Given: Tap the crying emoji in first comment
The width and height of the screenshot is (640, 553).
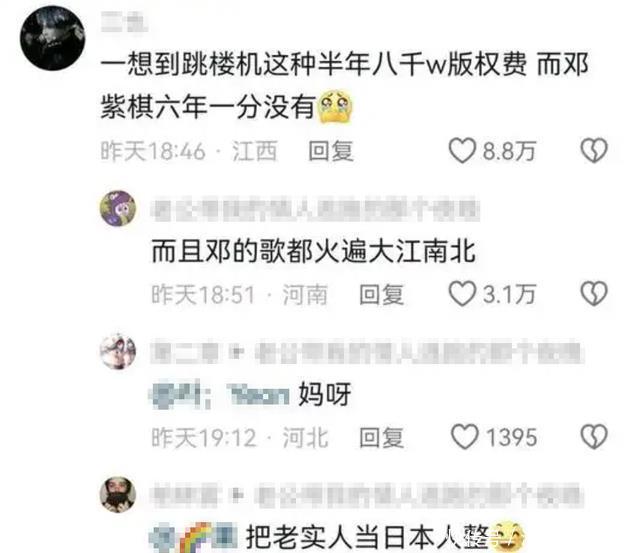Looking at the screenshot, I should click(336, 107).
